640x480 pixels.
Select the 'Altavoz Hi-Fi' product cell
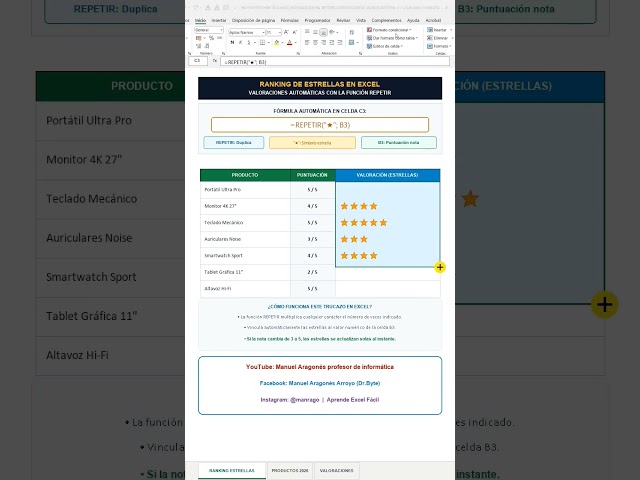(245, 289)
